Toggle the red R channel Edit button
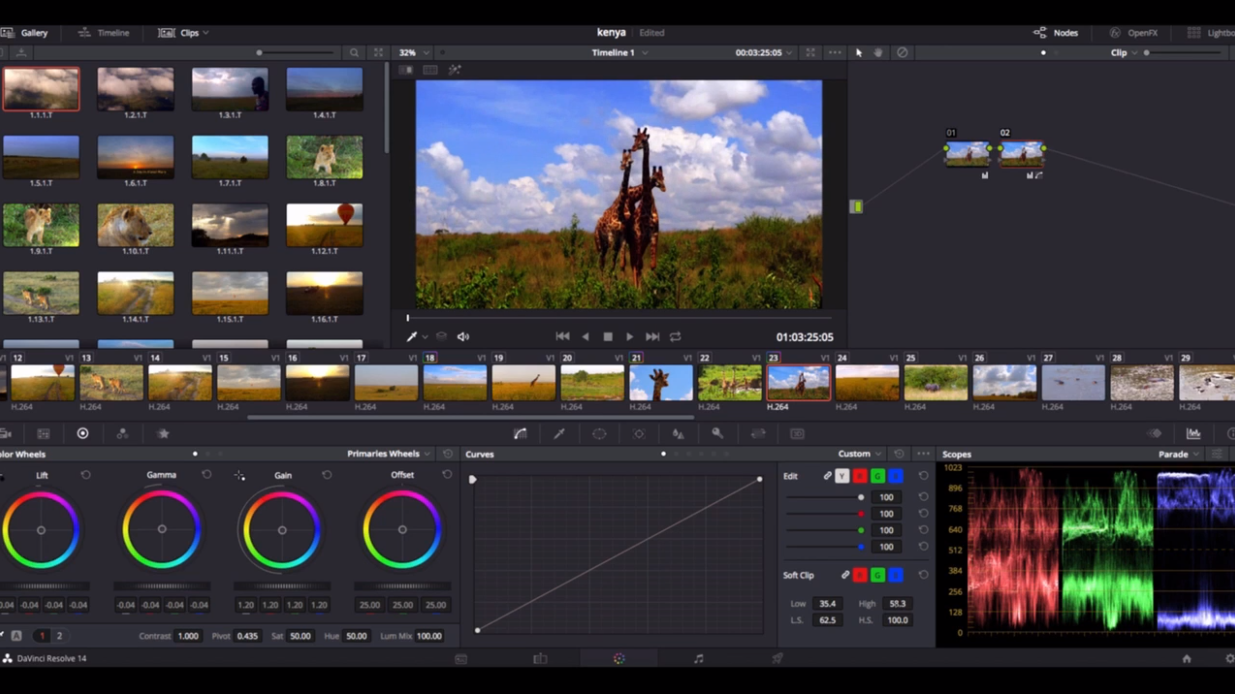Screen dimensions: 1235x694 [860, 476]
